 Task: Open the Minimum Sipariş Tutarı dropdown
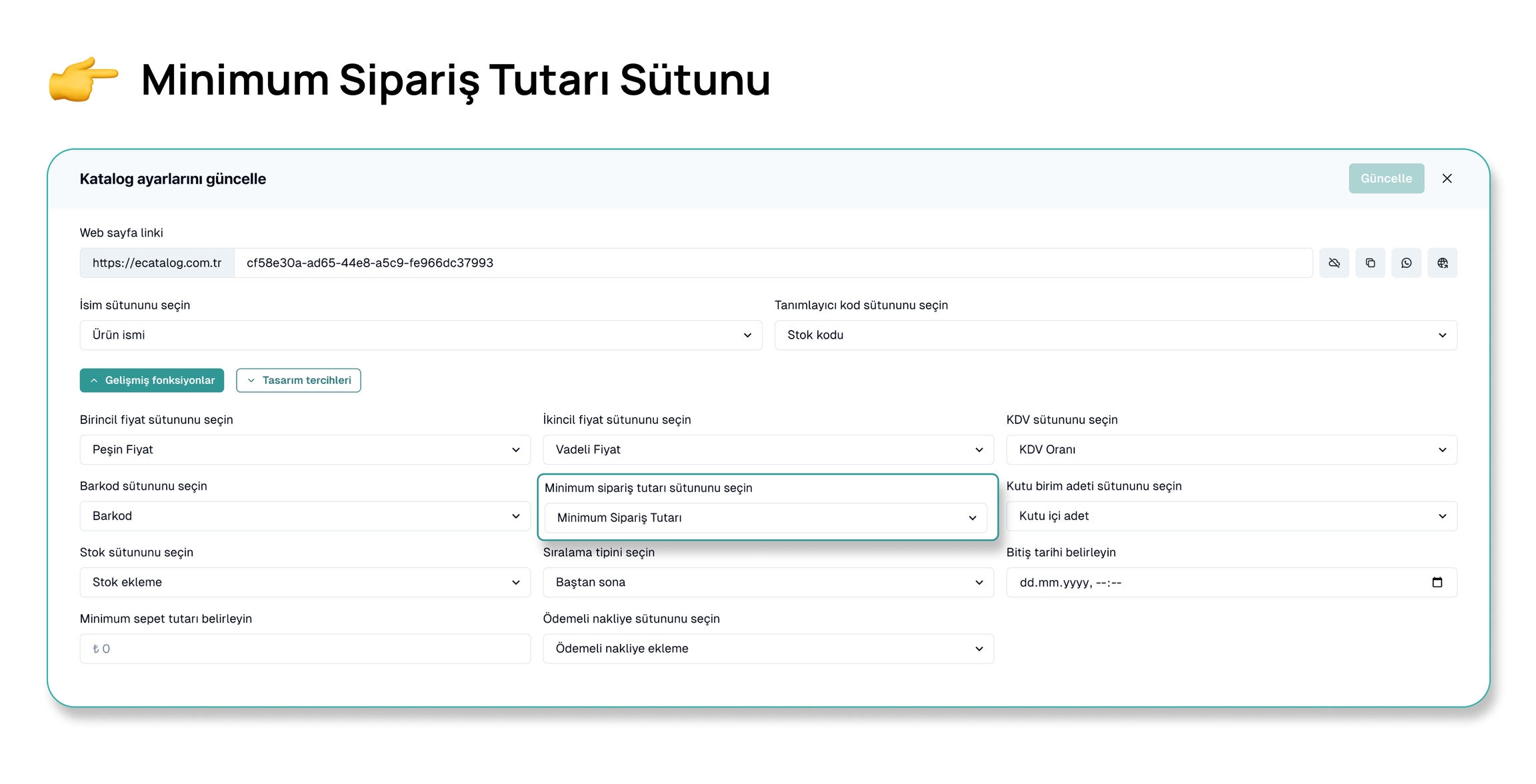pyautogui.click(x=765, y=517)
